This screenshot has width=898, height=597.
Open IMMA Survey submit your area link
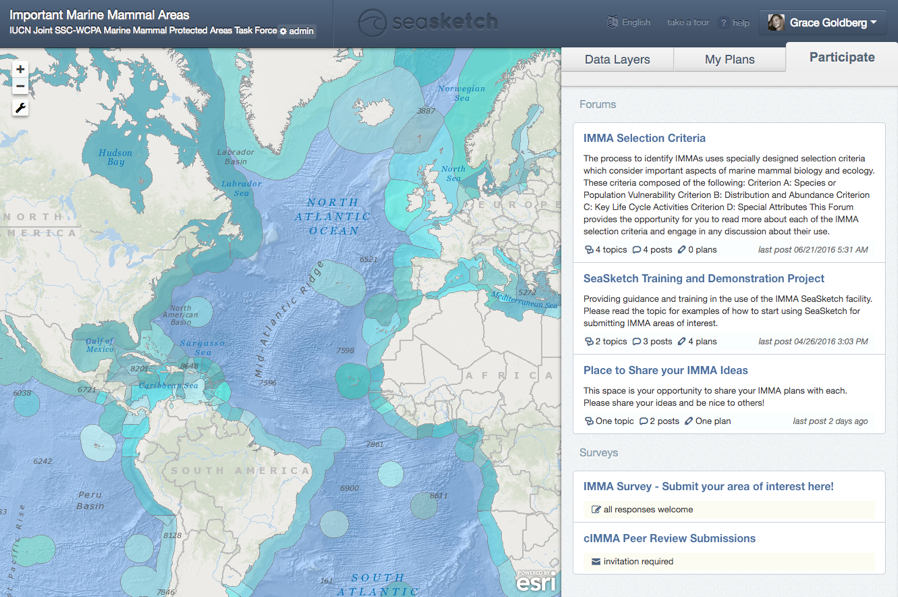pyautogui.click(x=708, y=486)
